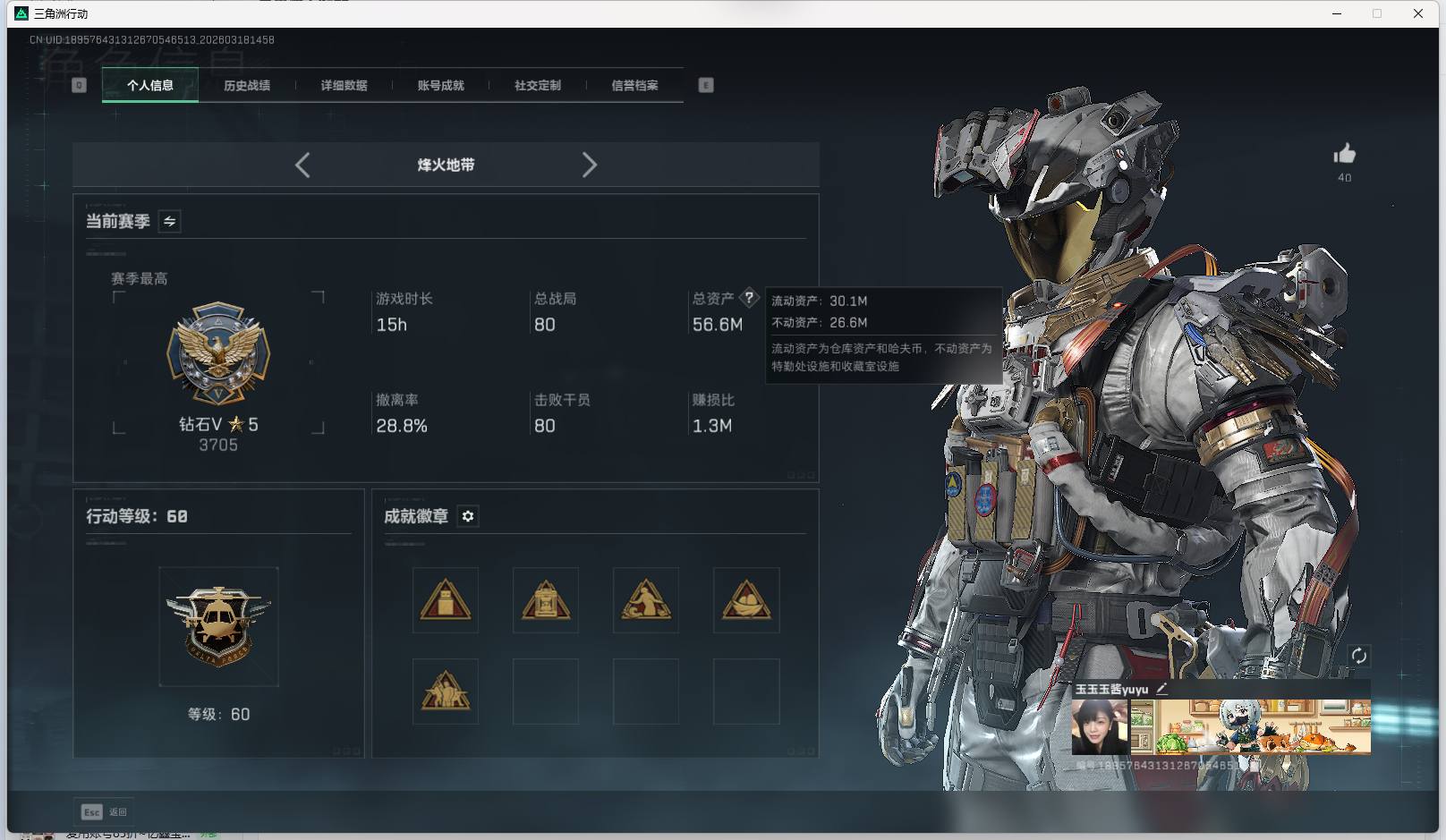1446x840 pixels.
Task: Click the E key next-tab icon
Action: (x=706, y=85)
